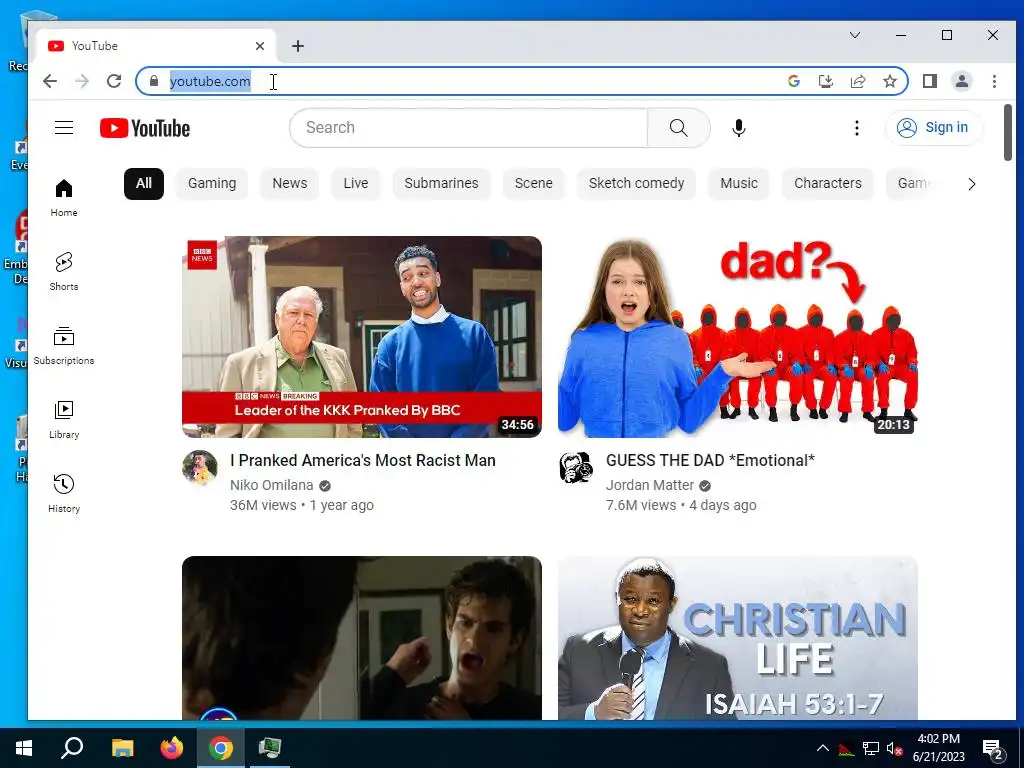Play the KKK Pranked By BBC thumbnail
The width and height of the screenshot is (1024, 768).
362,336
